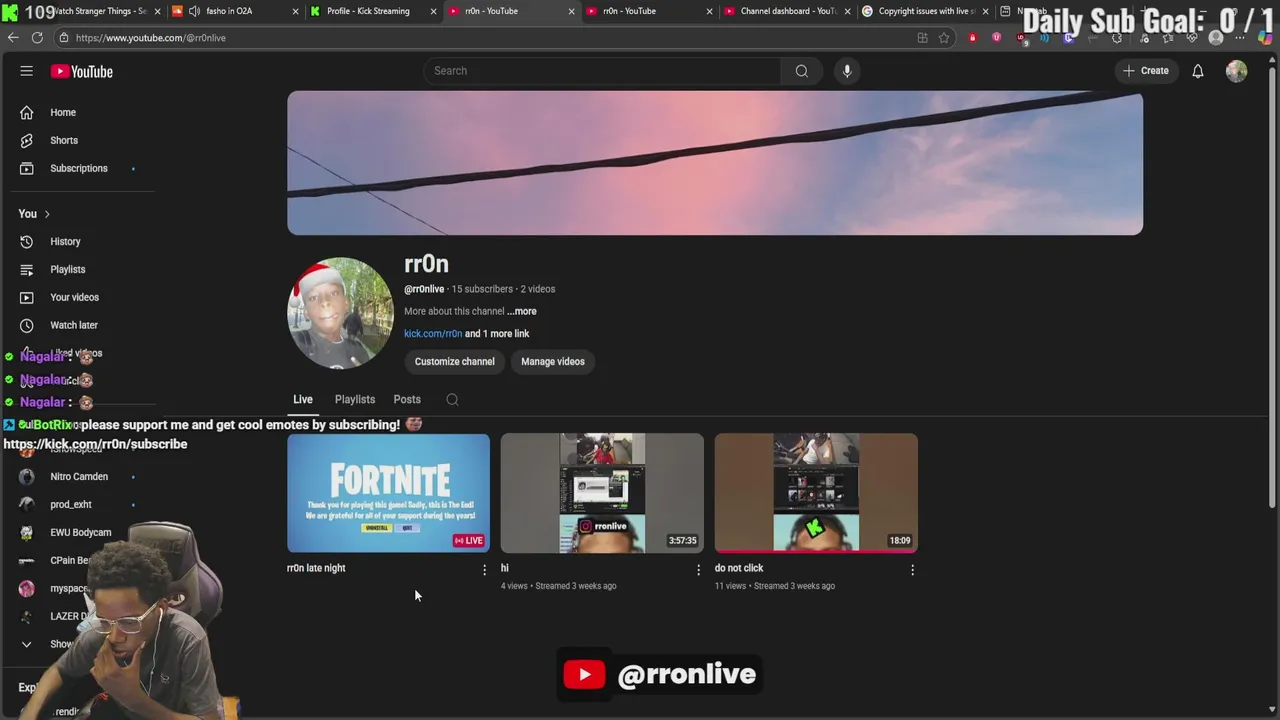Expand channel description with ...more
Viewport: 1280px width, 720px height.
point(522,311)
